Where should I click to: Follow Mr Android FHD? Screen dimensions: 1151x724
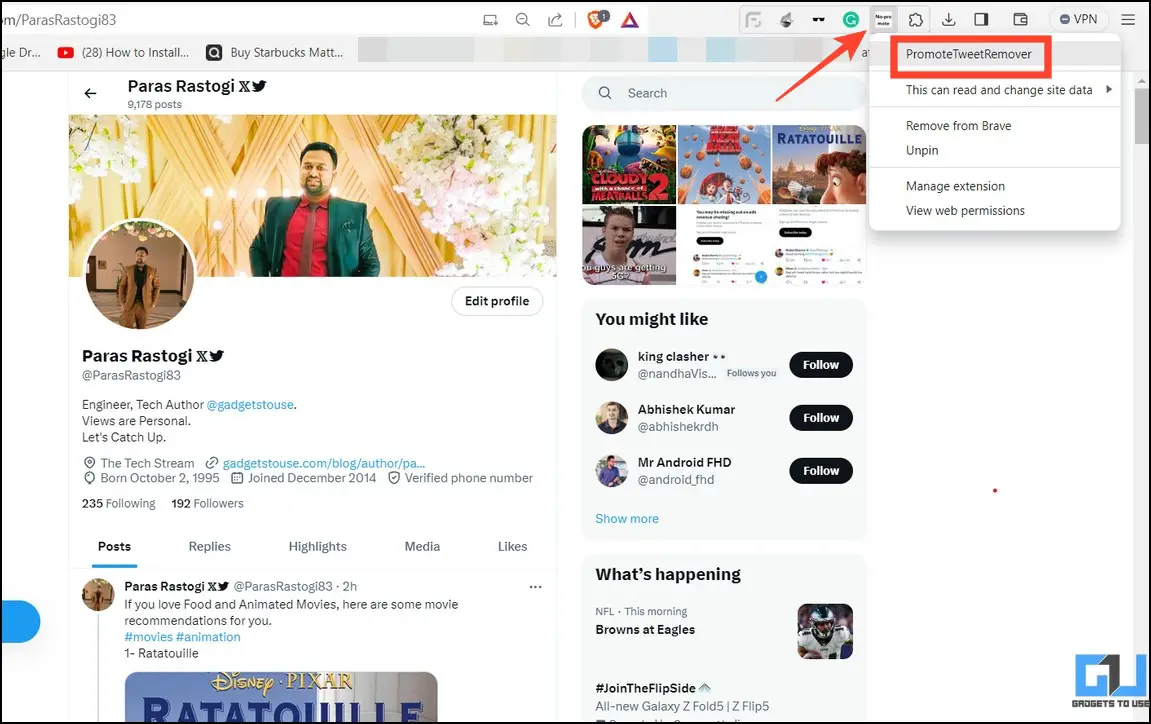[821, 471]
